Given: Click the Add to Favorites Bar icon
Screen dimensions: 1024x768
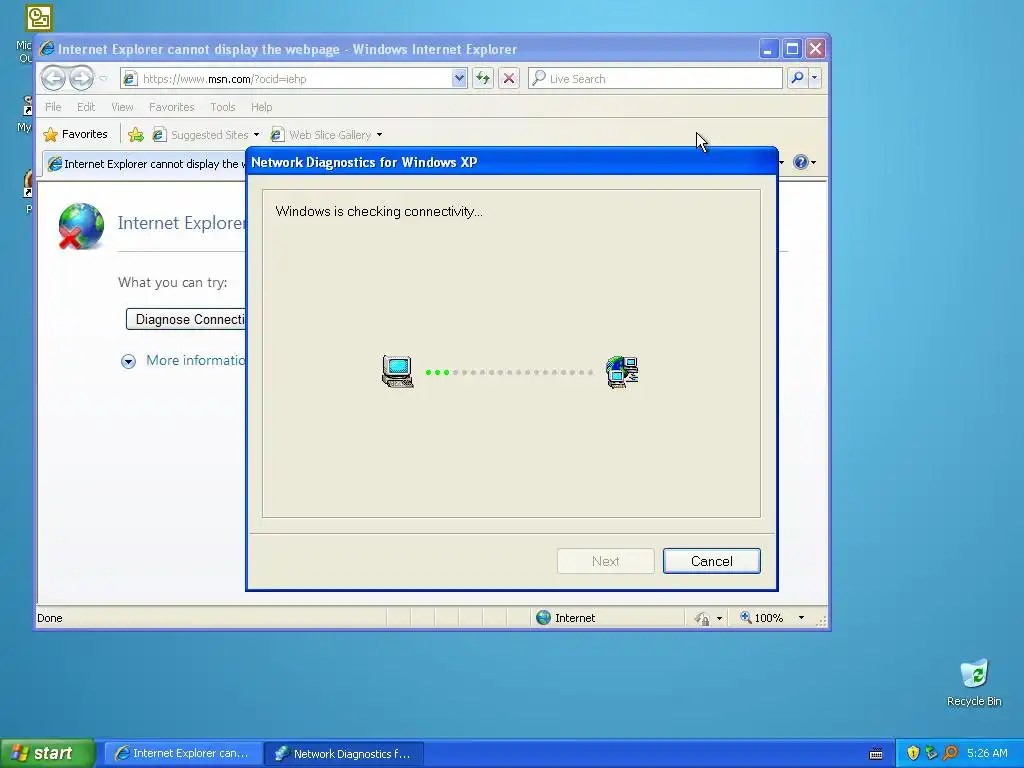Looking at the screenshot, I should point(136,135).
